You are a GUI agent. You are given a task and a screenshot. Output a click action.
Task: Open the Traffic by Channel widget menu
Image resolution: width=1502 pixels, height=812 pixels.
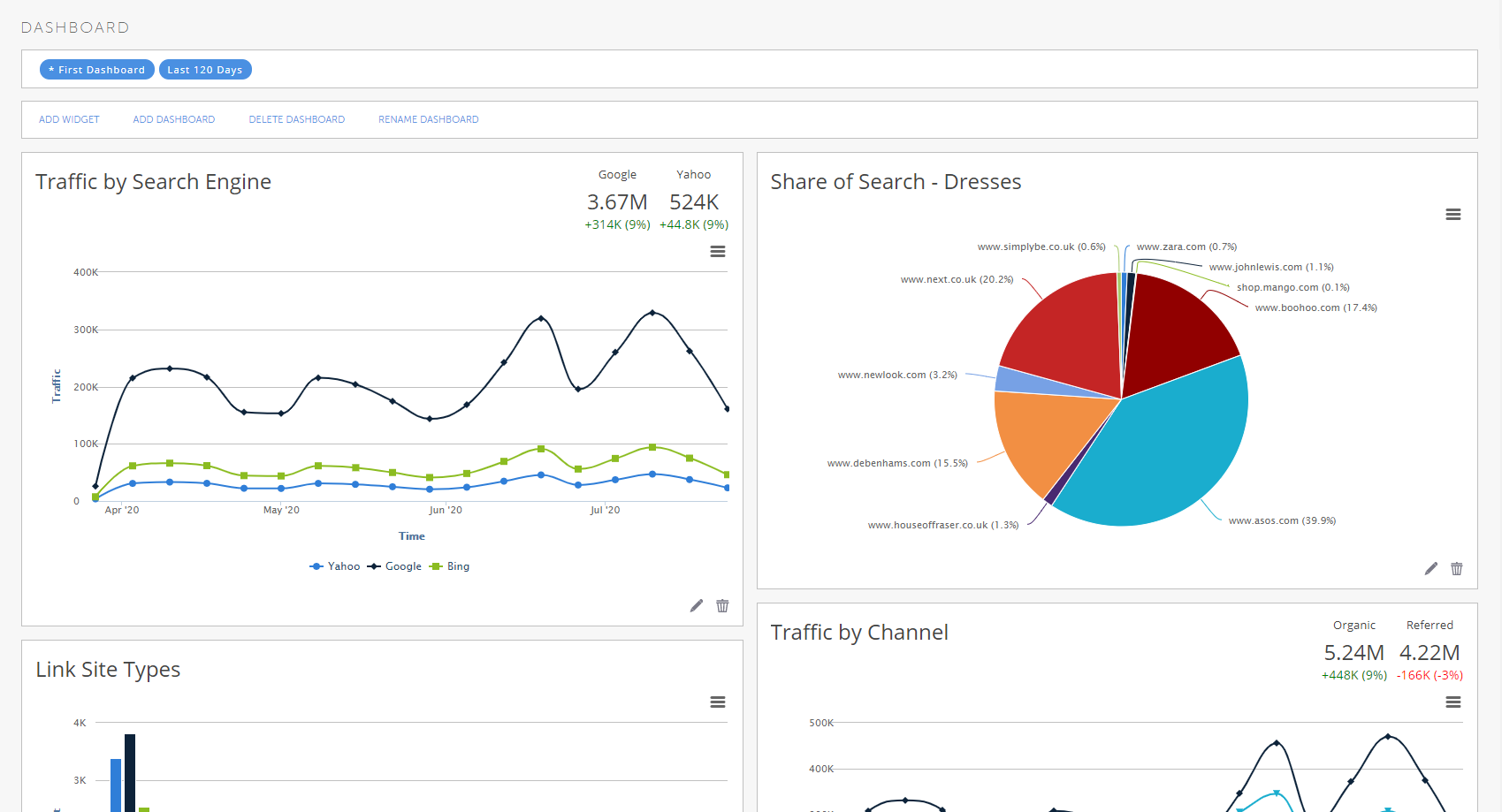click(1453, 702)
